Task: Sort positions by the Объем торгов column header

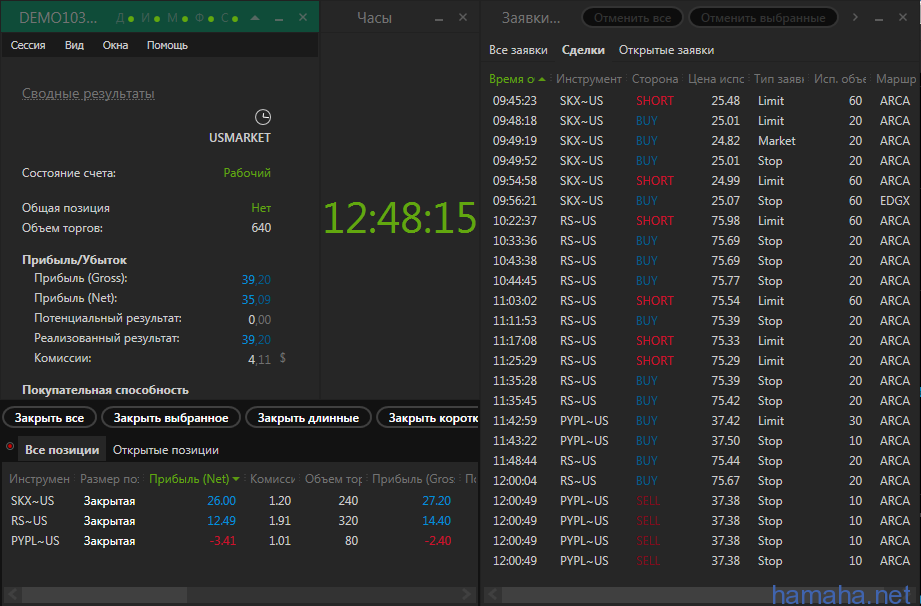Action: (333, 479)
